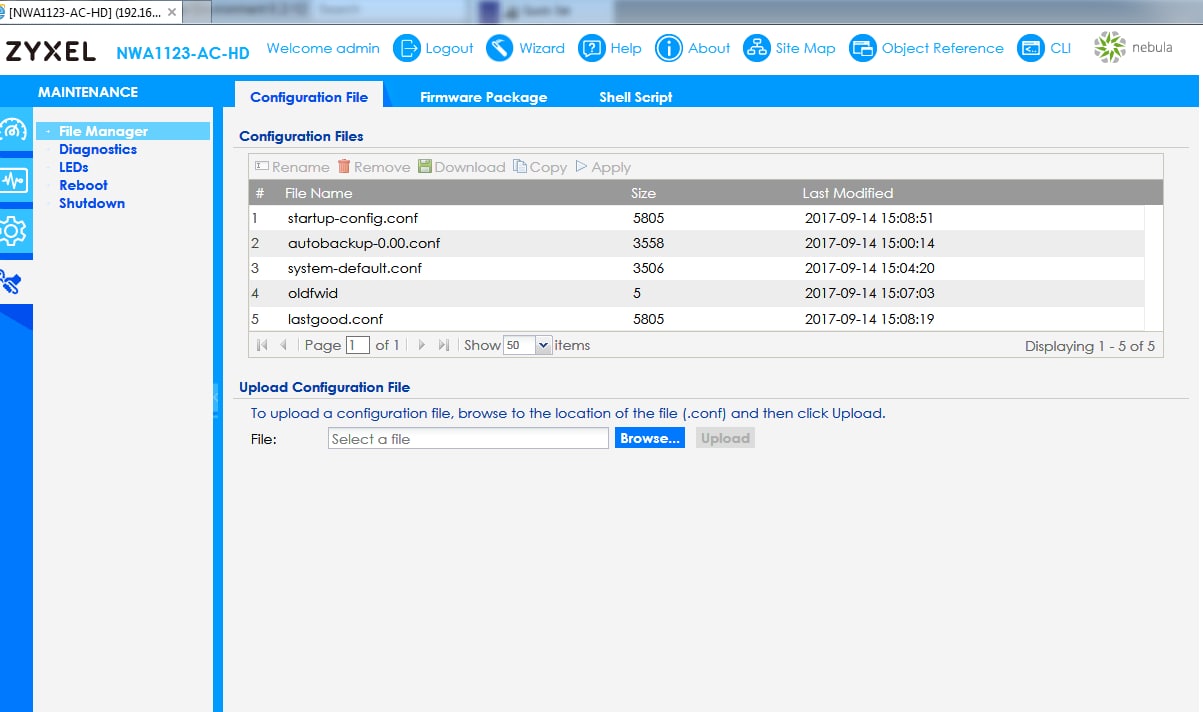
Task: Click the Remove trash toolbar button
Action: coord(374,167)
